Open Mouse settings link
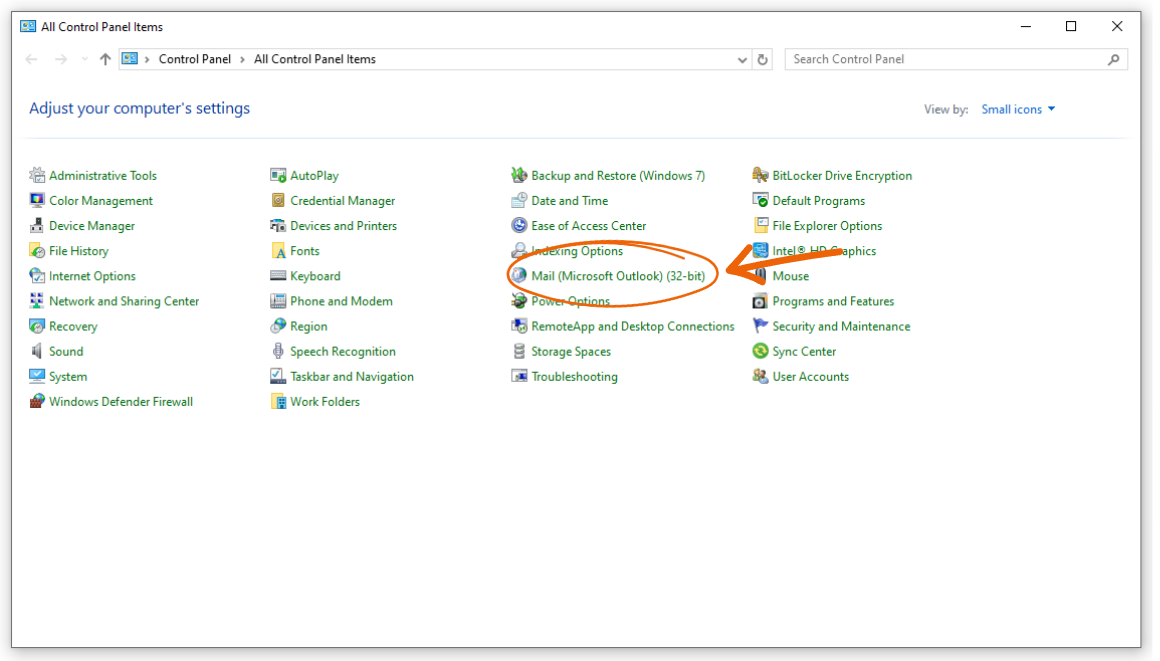The height and width of the screenshot is (661, 1160). (x=791, y=276)
